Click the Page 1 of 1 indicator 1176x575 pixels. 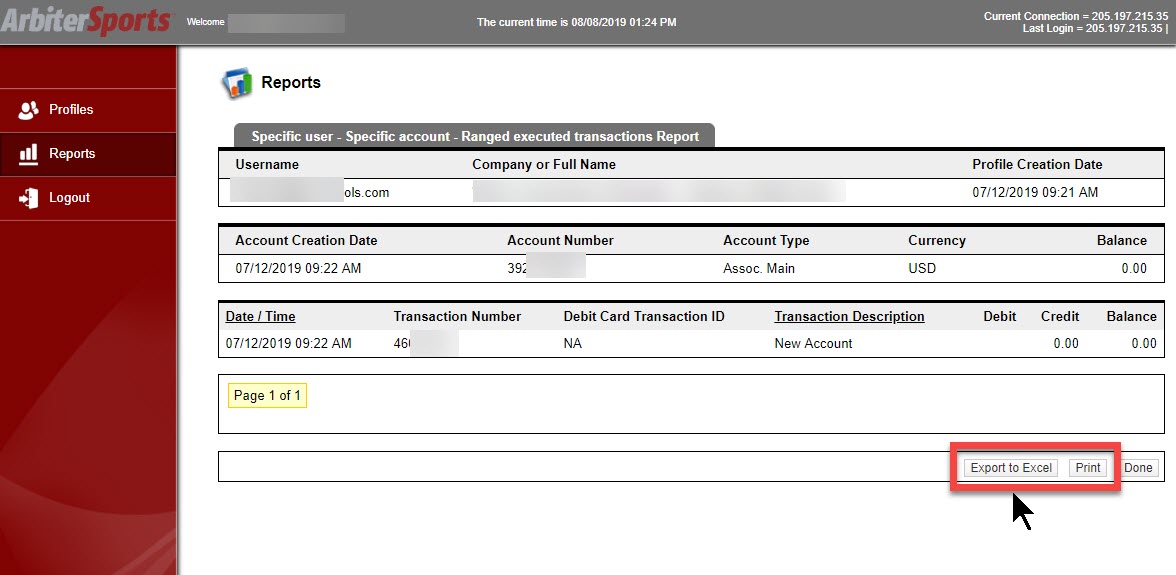267,396
